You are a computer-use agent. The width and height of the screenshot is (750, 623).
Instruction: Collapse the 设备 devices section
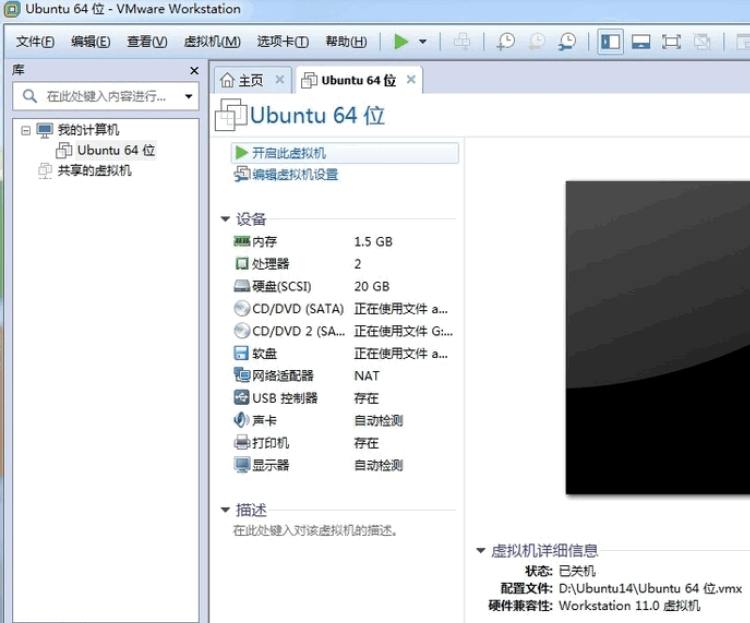[x=225, y=219]
